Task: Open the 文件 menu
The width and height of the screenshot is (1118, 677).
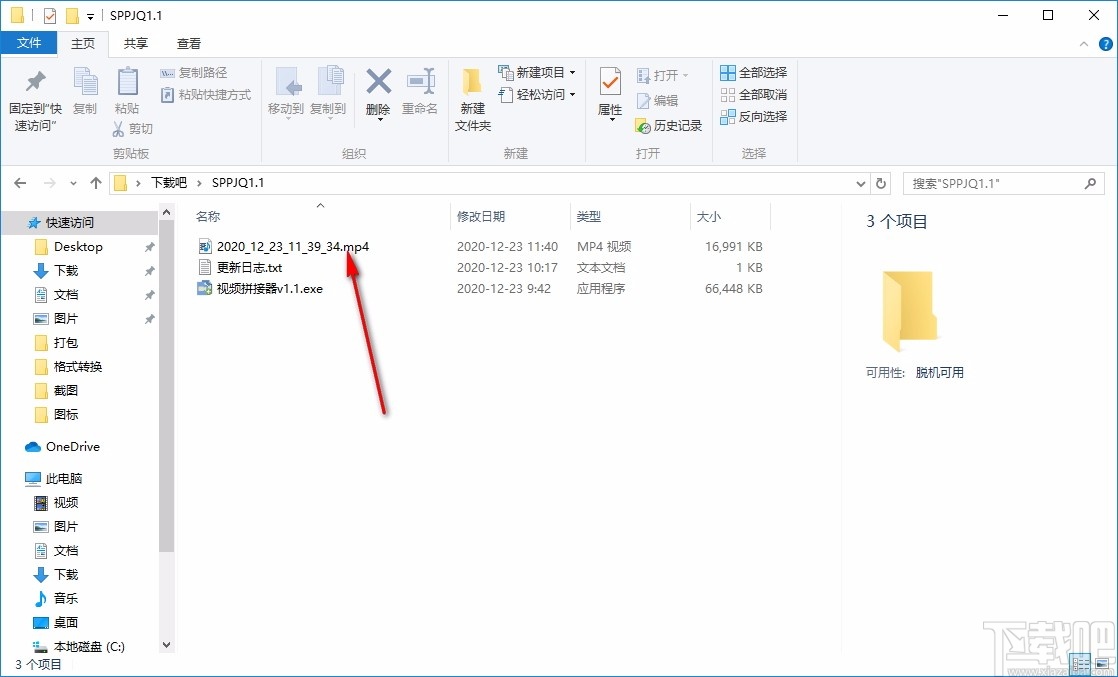Action: [x=29, y=43]
